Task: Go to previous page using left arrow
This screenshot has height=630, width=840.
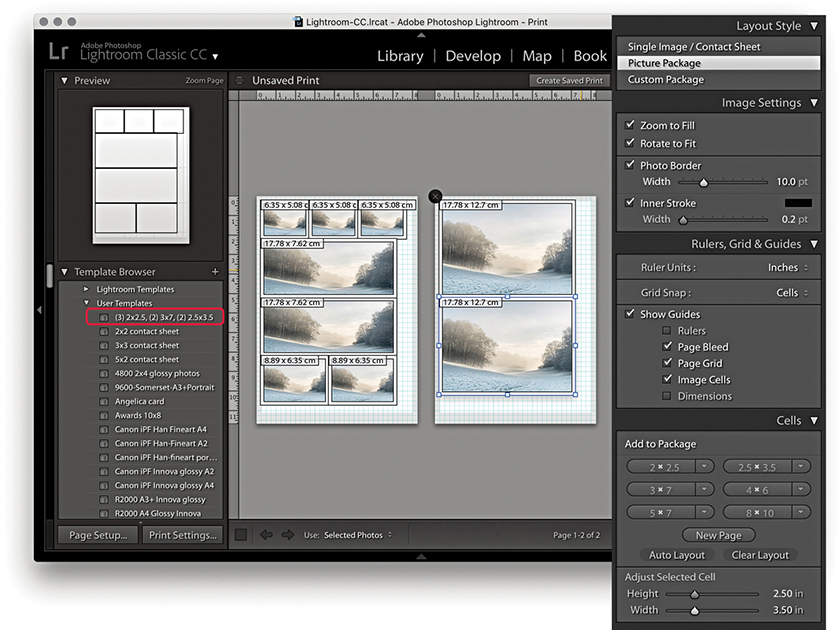Action: (267, 535)
